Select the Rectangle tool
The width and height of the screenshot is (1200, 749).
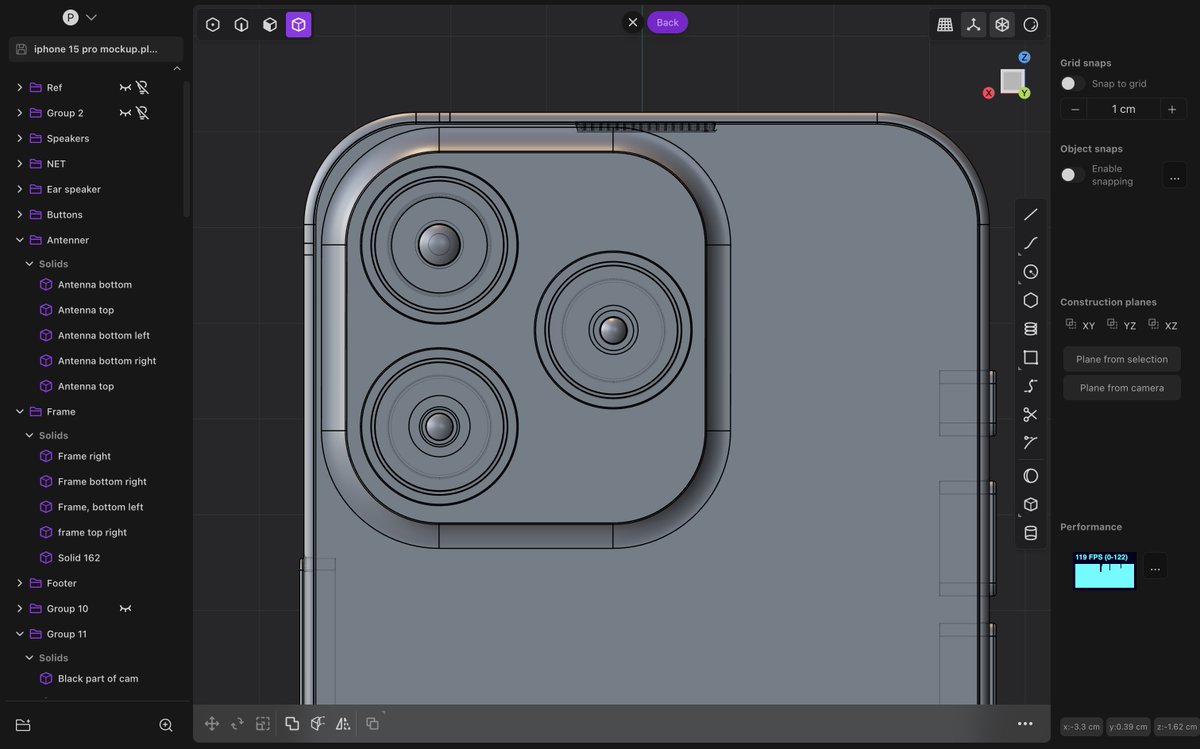[1031, 357]
